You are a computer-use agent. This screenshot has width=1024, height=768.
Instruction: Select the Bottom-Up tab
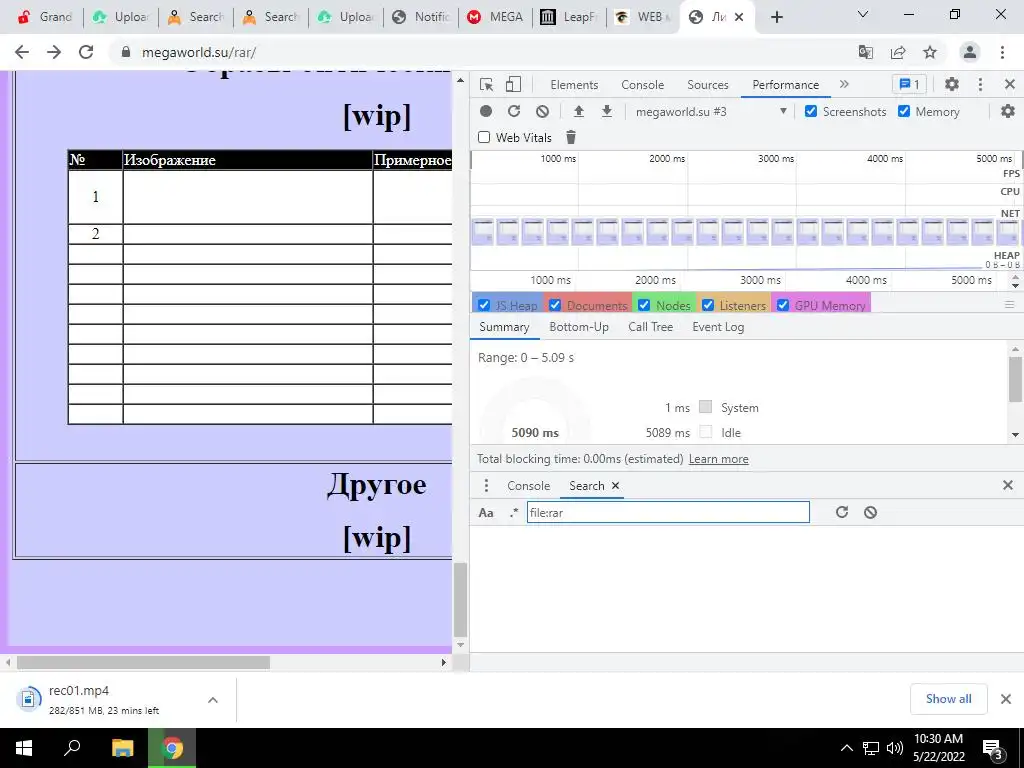[579, 327]
